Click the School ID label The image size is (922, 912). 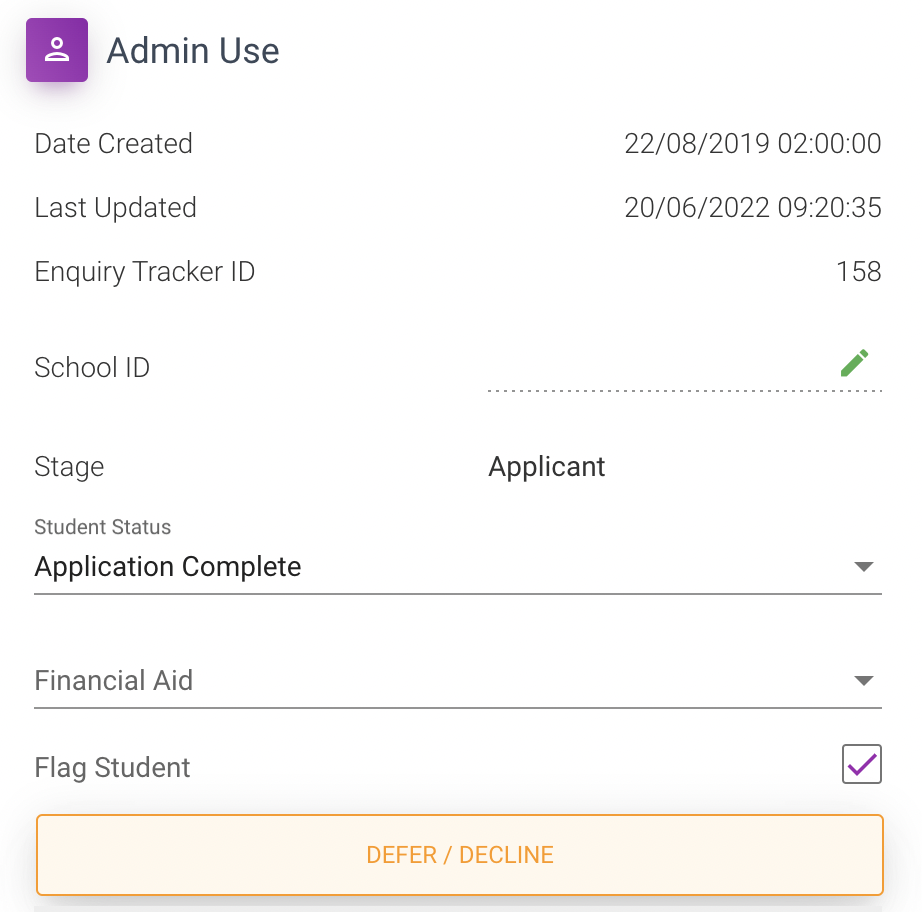point(92,368)
